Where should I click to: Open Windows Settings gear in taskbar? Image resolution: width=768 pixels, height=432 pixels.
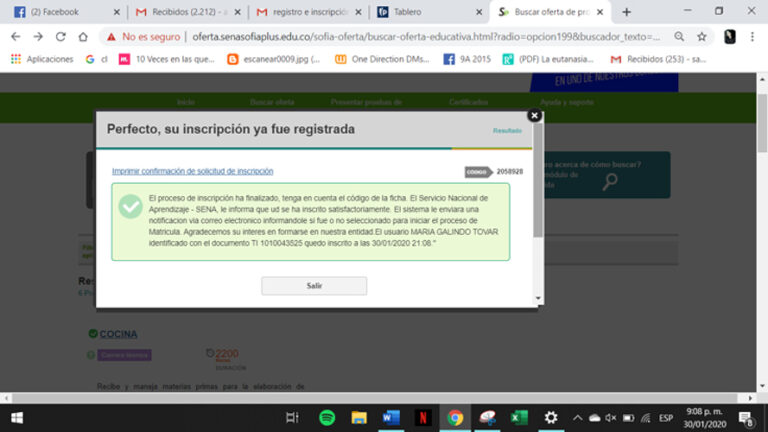pyautogui.click(x=551, y=417)
